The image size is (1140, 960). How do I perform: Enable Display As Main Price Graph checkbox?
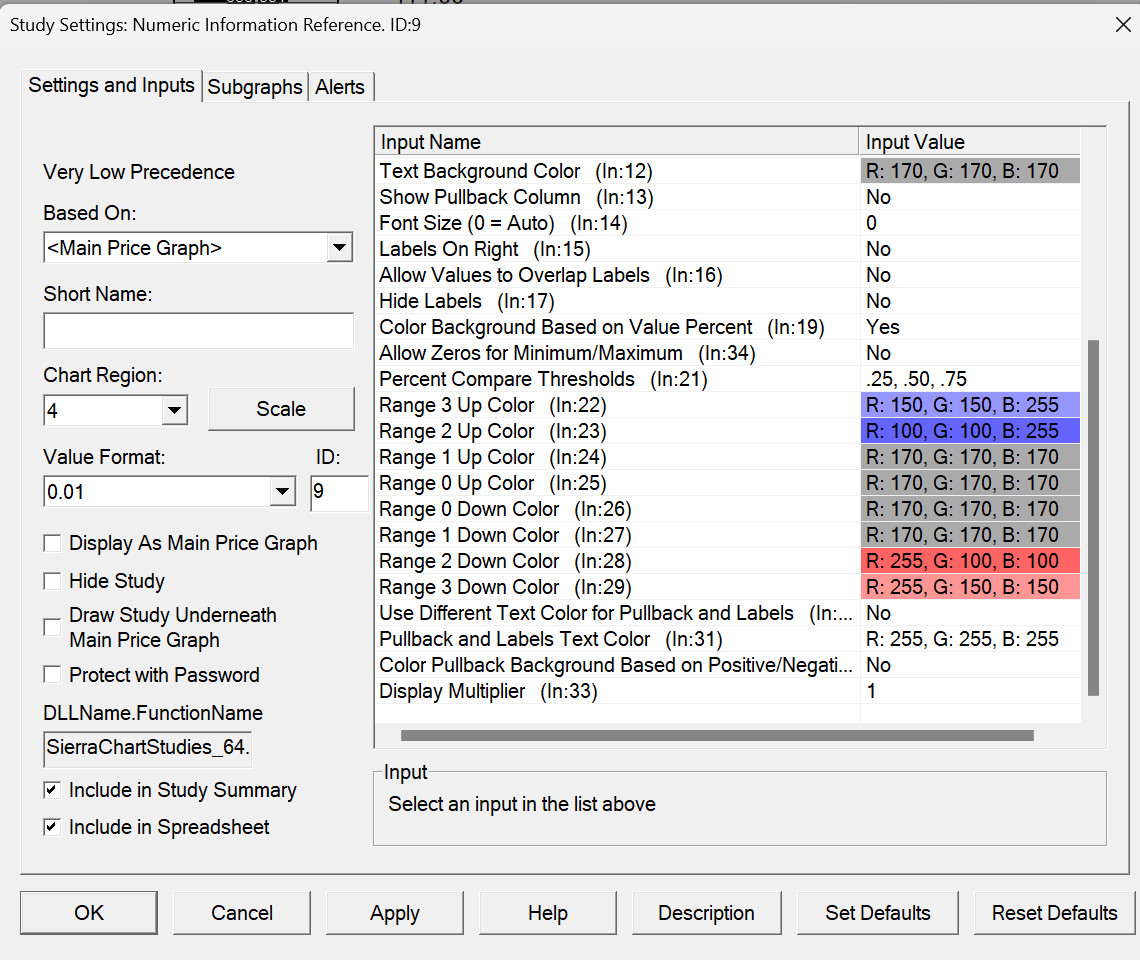[x=52, y=543]
